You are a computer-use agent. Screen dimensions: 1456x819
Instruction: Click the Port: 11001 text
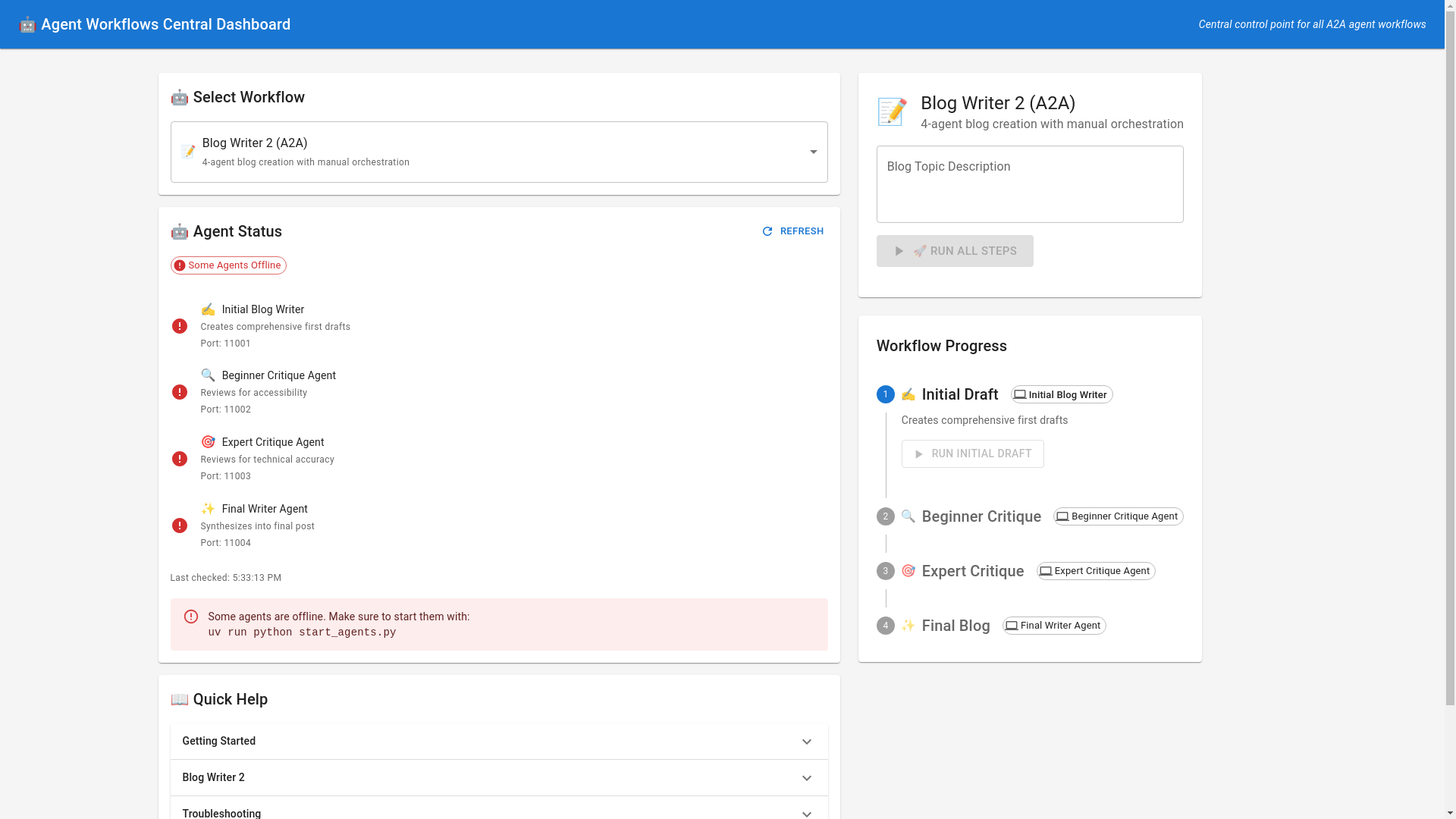pyautogui.click(x=226, y=344)
